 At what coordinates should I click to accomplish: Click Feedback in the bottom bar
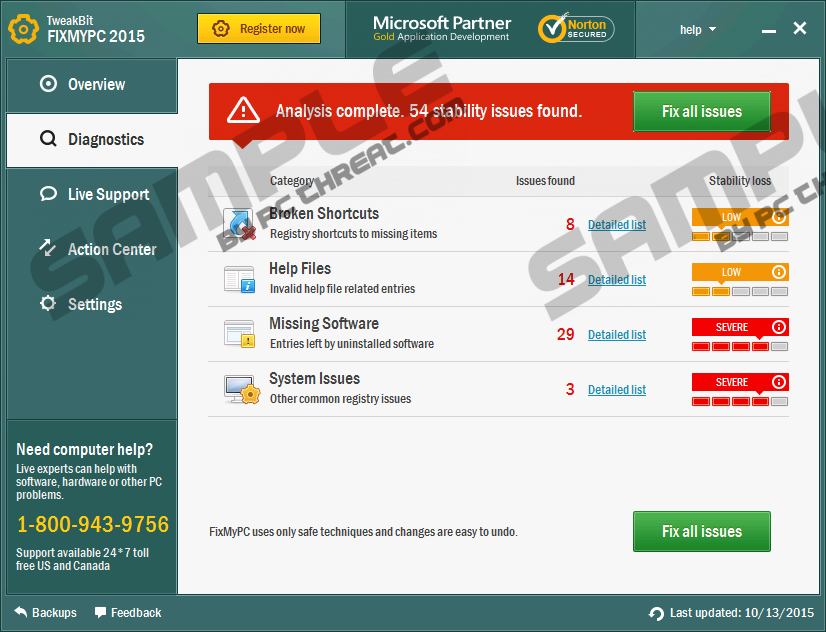(127, 613)
